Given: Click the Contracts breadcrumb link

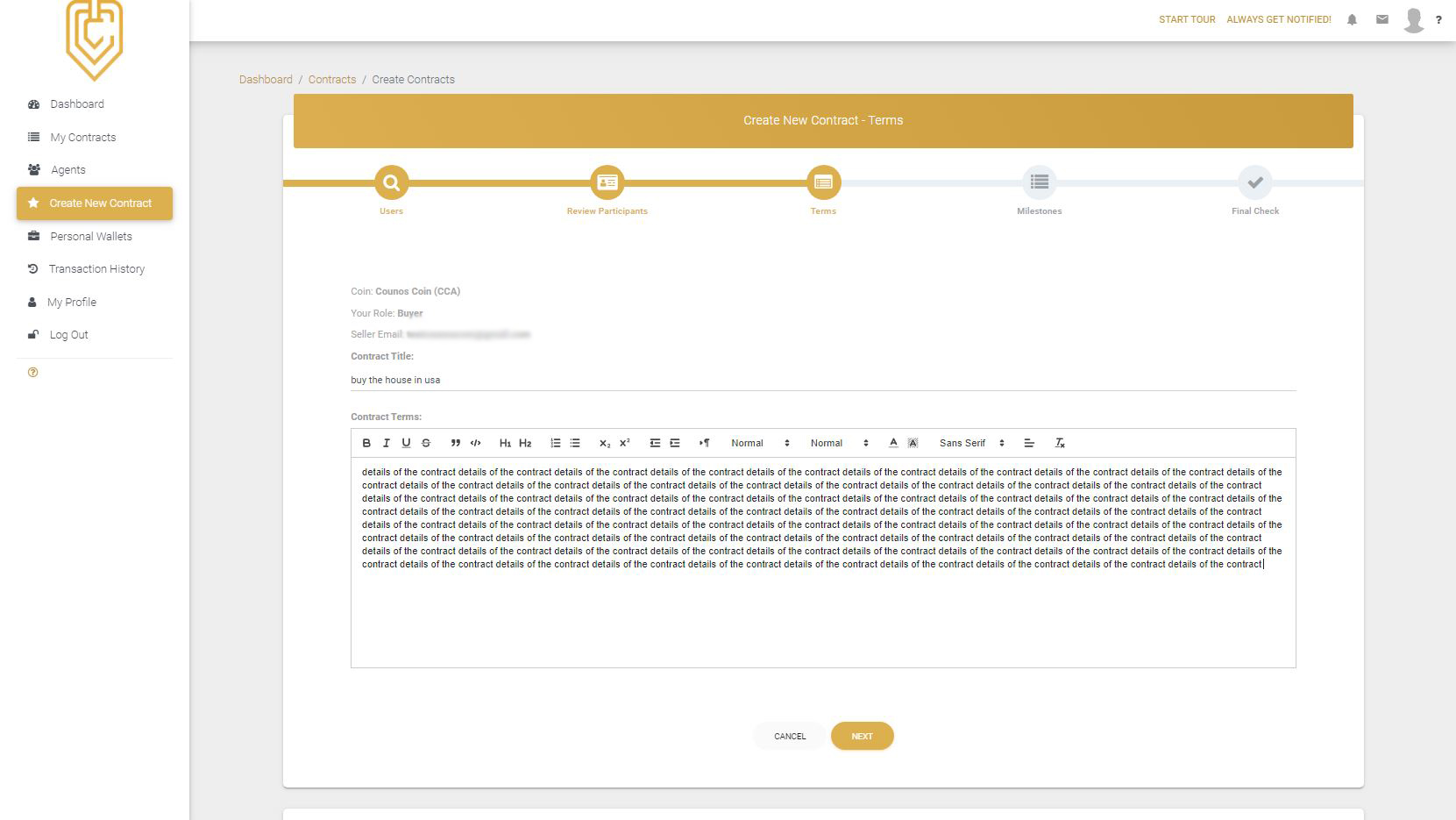Looking at the screenshot, I should (x=332, y=80).
